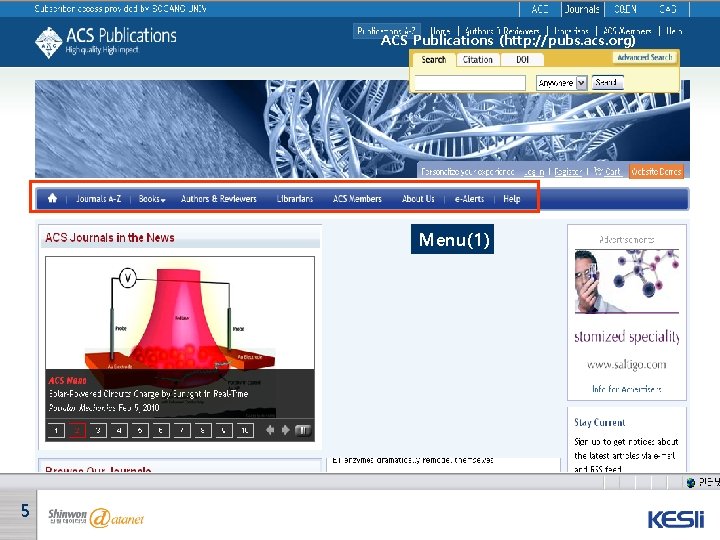Click into the search text field
The width and height of the screenshot is (720, 540).
tap(470, 83)
